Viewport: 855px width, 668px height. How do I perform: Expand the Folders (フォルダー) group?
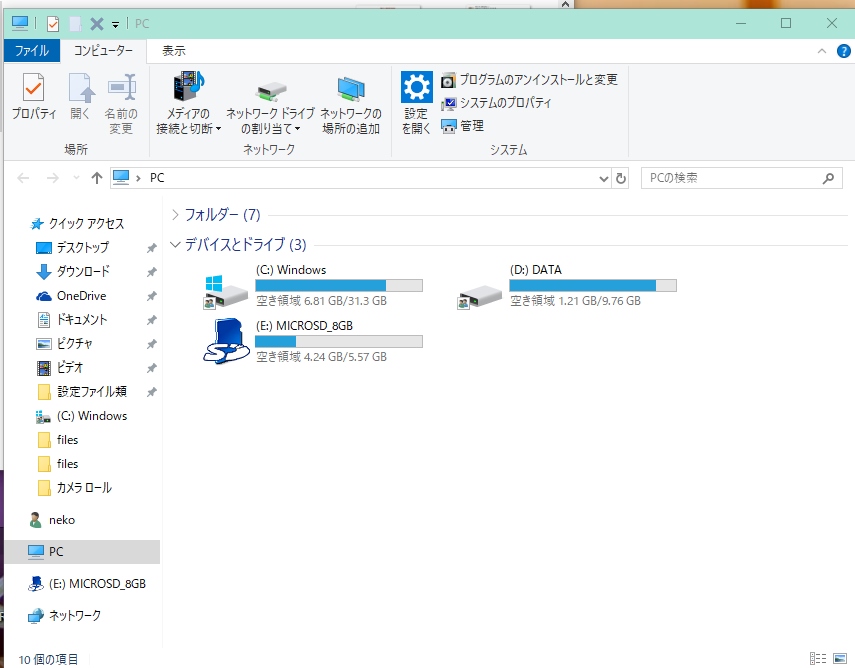[176, 215]
